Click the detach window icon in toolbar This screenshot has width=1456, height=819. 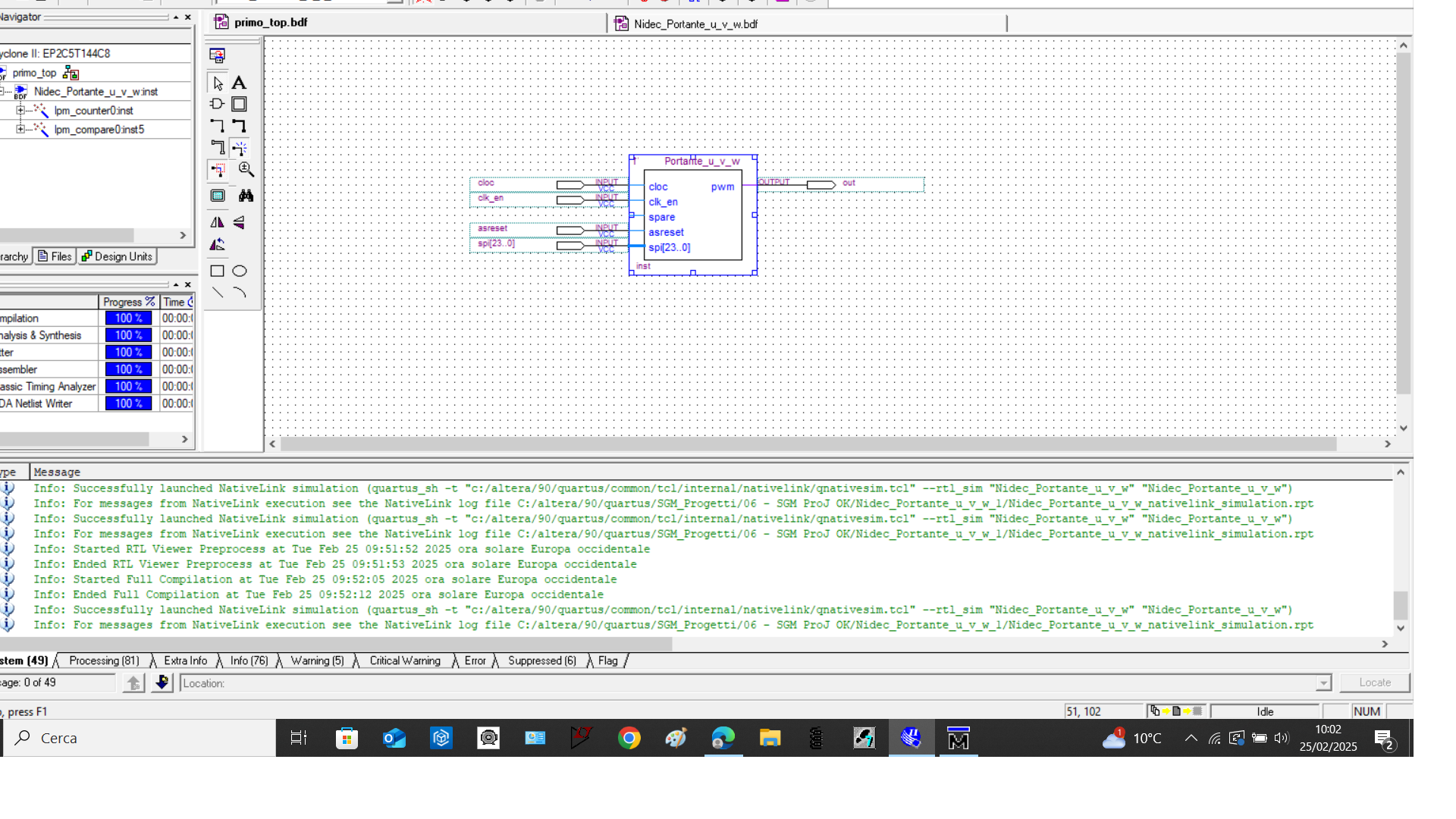coord(218,55)
